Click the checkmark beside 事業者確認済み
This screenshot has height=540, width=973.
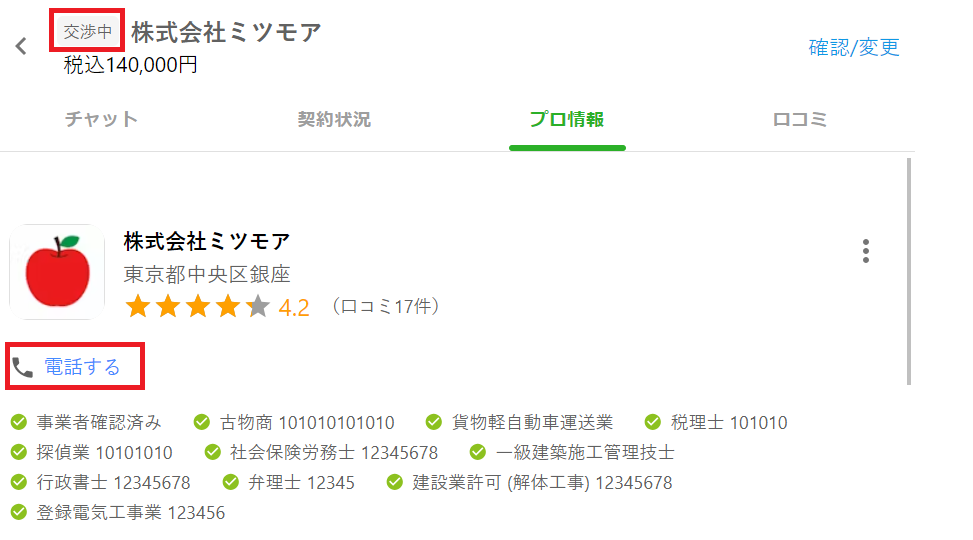pyautogui.click(x=19, y=423)
